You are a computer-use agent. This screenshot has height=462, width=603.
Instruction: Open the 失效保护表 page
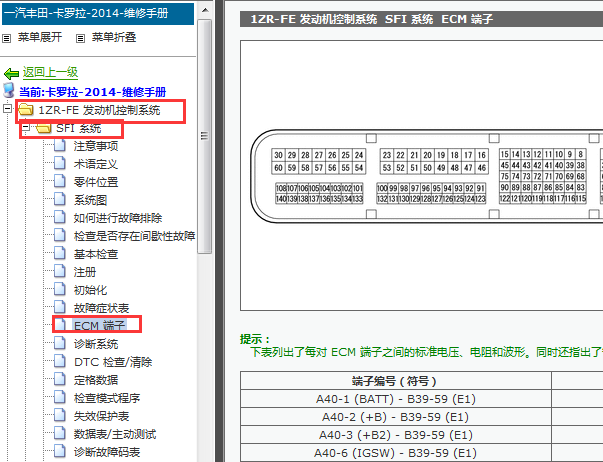(101, 416)
